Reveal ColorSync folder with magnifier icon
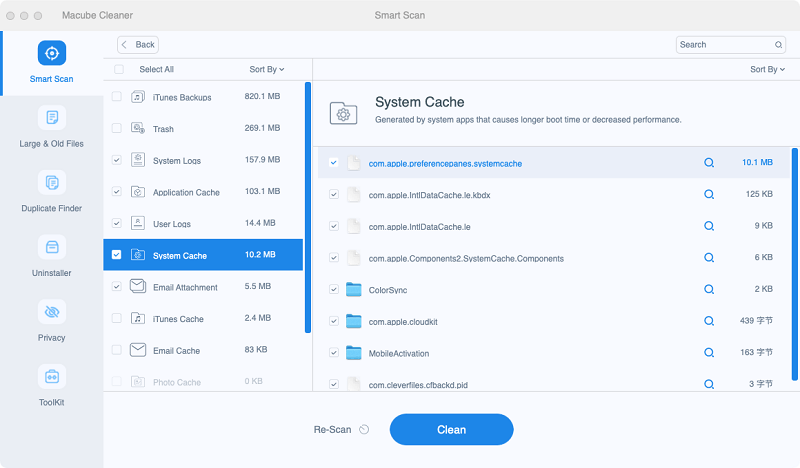The image size is (800, 468). click(709, 289)
